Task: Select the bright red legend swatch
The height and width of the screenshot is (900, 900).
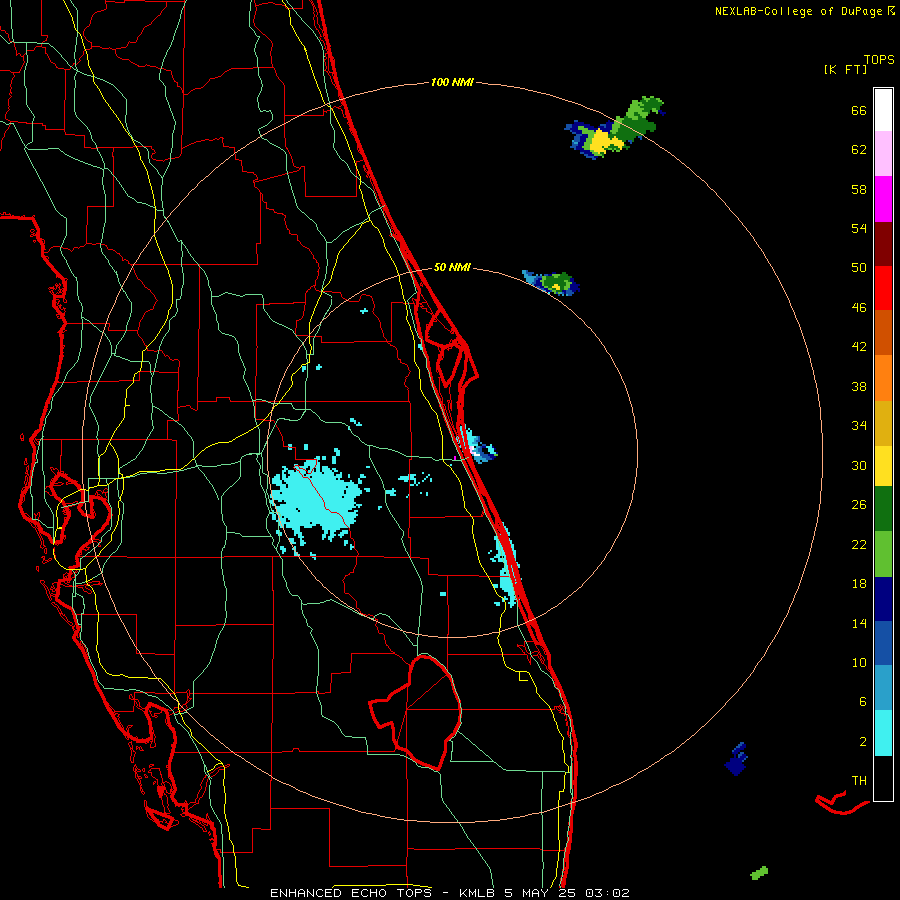Action: pyautogui.click(x=883, y=288)
